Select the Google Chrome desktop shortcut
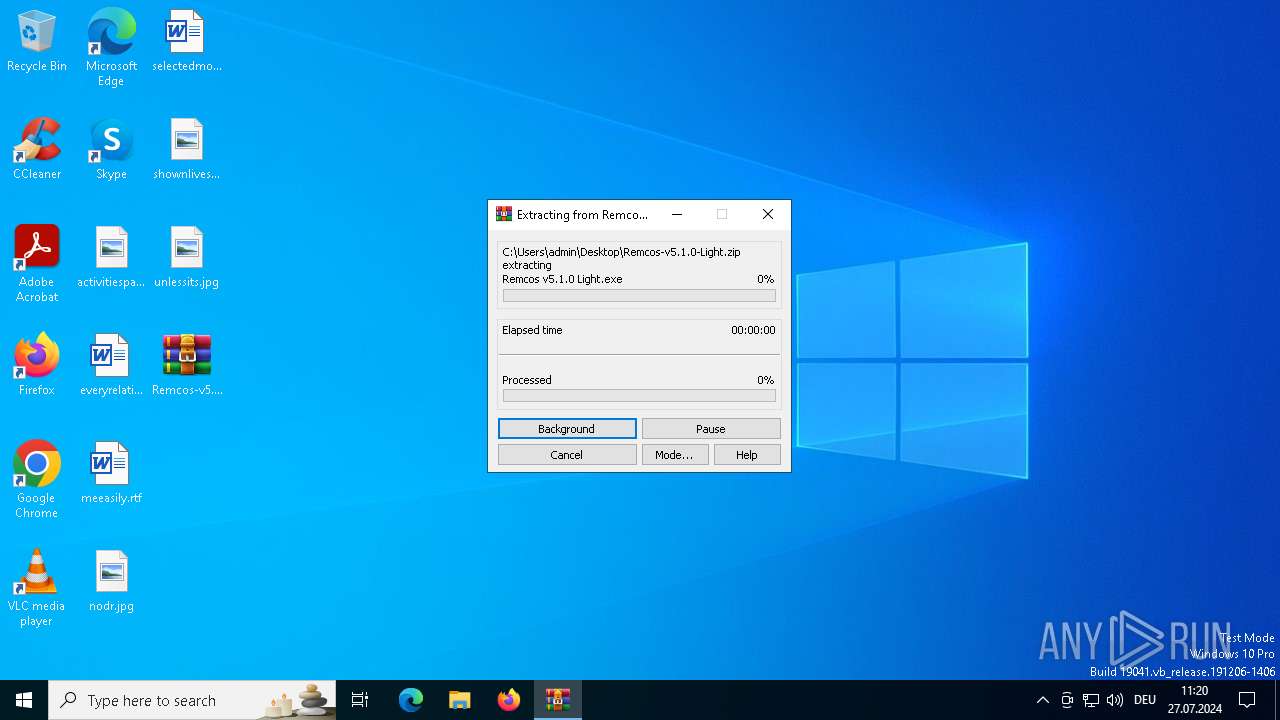The image size is (1280, 720). [37, 480]
